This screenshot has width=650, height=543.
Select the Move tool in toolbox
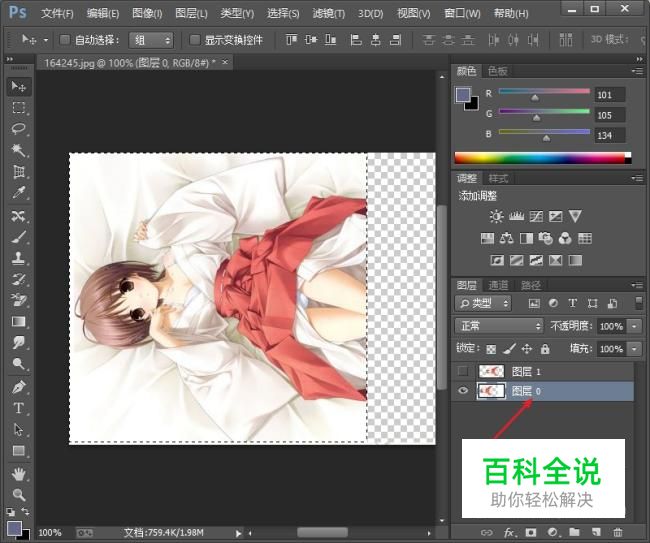click(x=19, y=86)
